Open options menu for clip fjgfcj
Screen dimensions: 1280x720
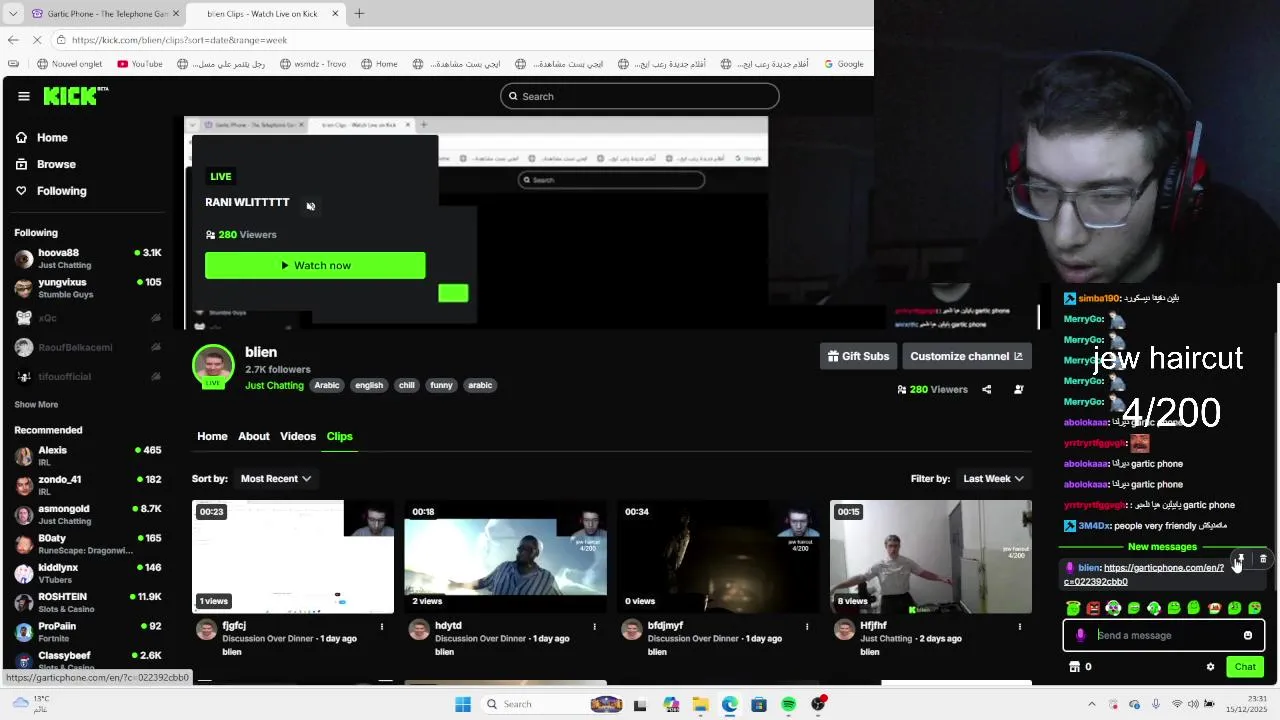[x=382, y=627]
